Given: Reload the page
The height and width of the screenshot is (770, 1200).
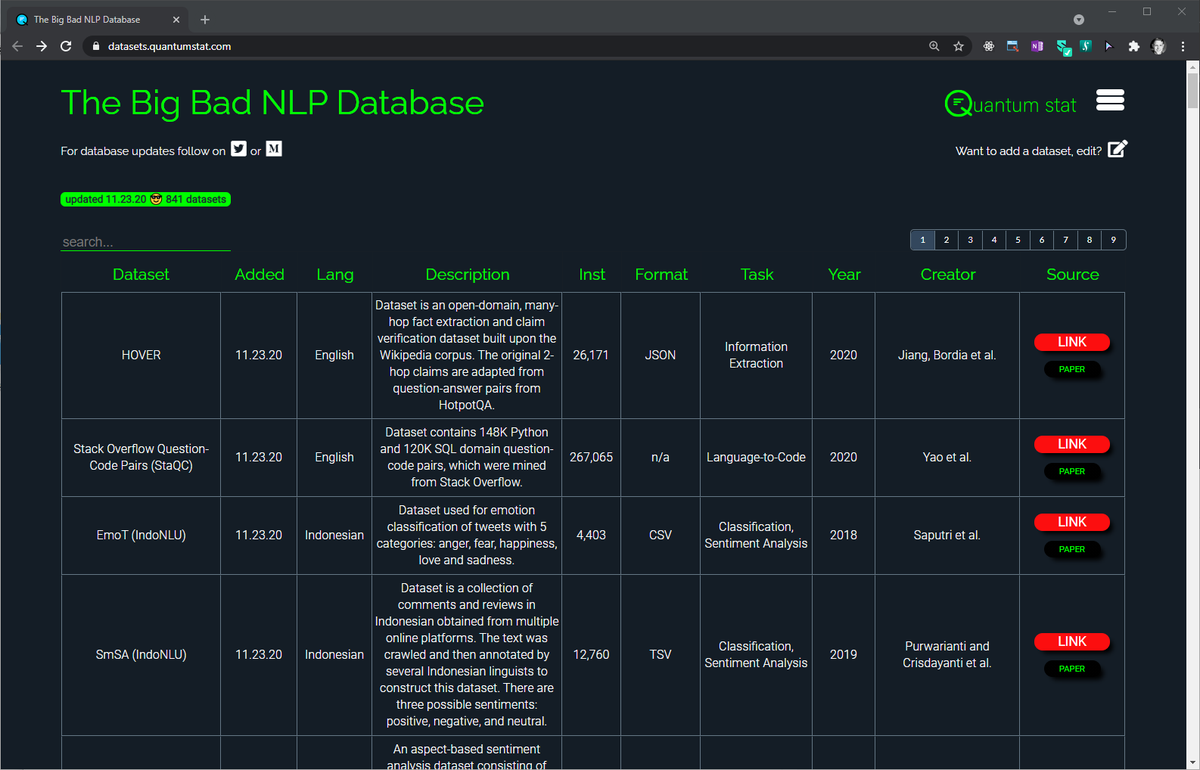Looking at the screenshot, I should (x=66, y=46).
